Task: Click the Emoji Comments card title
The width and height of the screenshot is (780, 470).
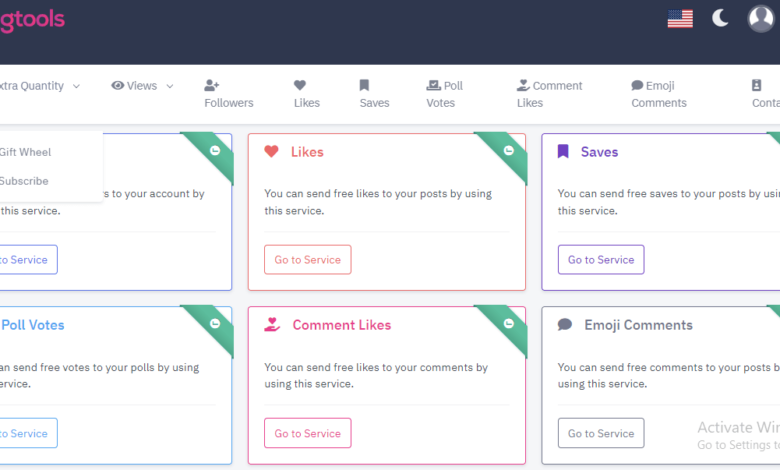Action: pyautogui.click(x=638, y=325)
